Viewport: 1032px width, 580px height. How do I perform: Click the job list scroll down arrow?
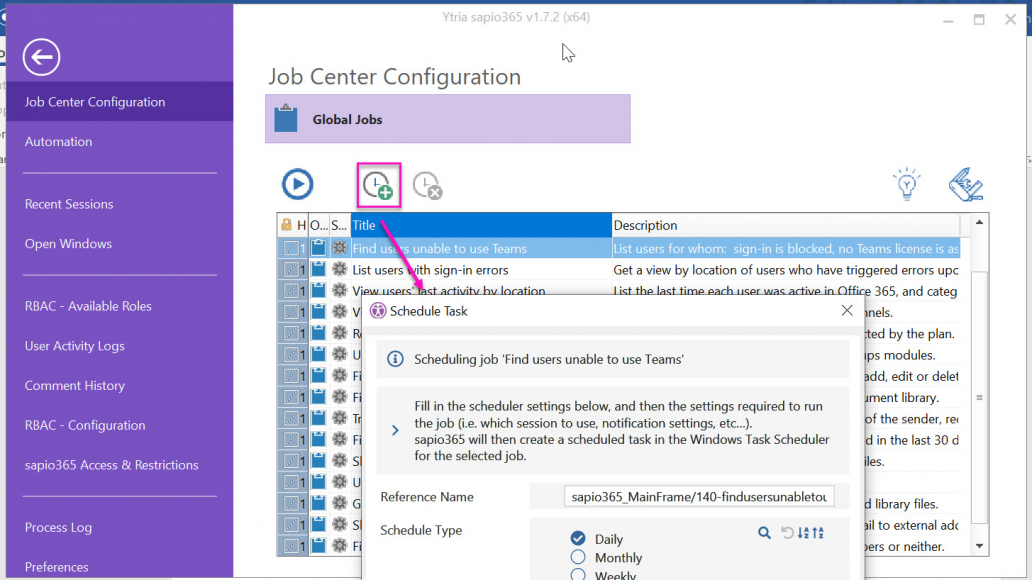[x=979, y=546]
